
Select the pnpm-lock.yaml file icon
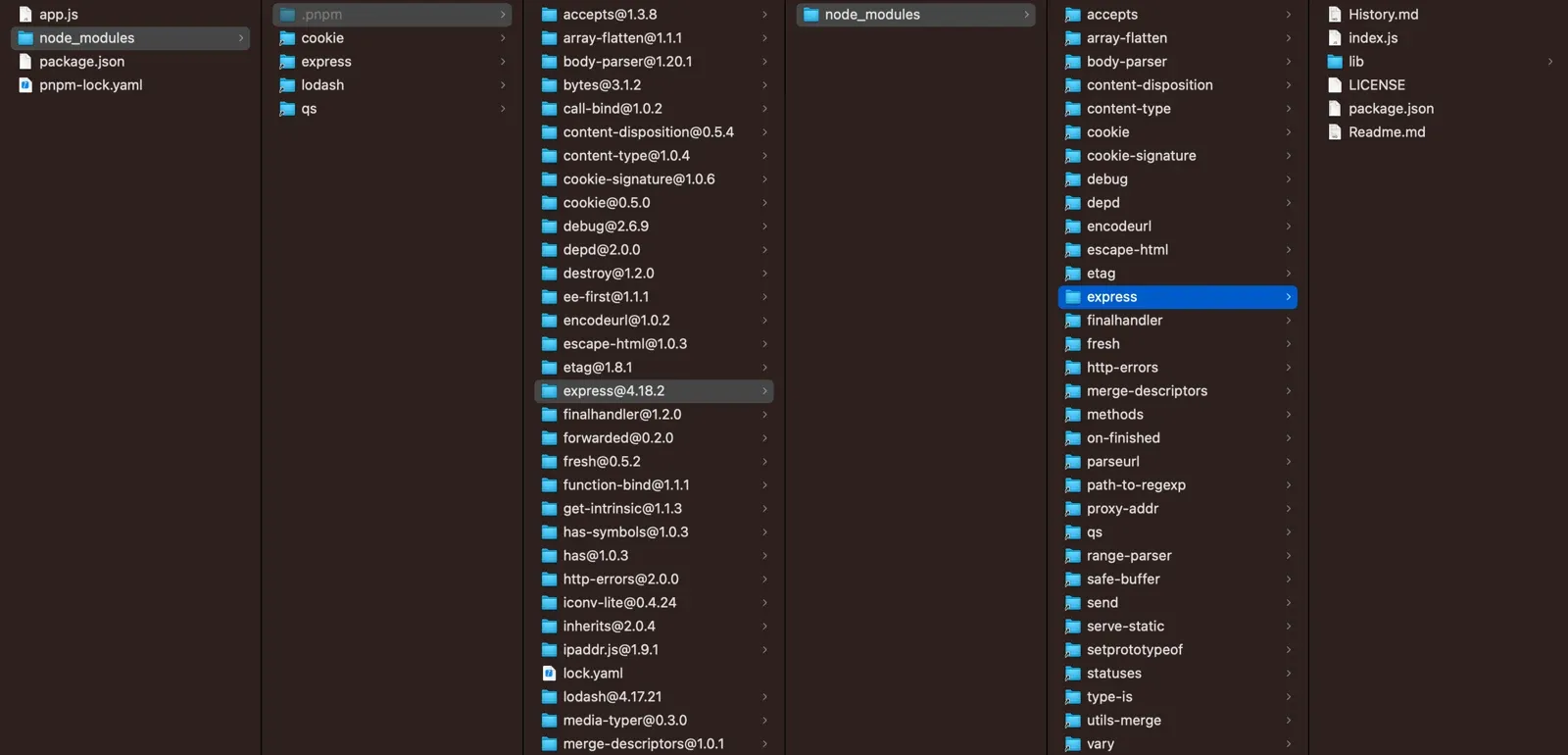(25, 85)
